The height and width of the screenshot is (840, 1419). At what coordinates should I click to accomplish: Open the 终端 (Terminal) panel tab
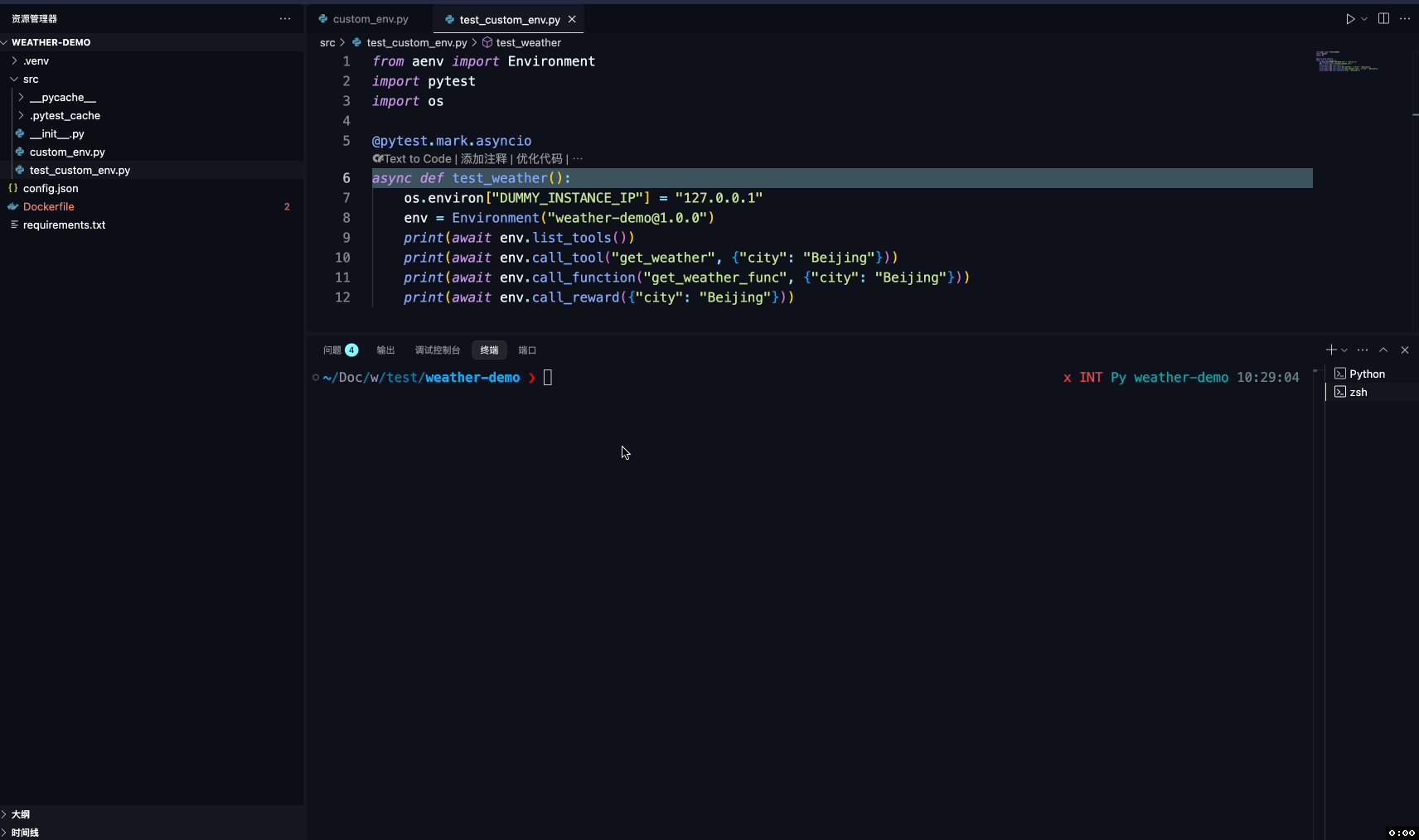489,350
